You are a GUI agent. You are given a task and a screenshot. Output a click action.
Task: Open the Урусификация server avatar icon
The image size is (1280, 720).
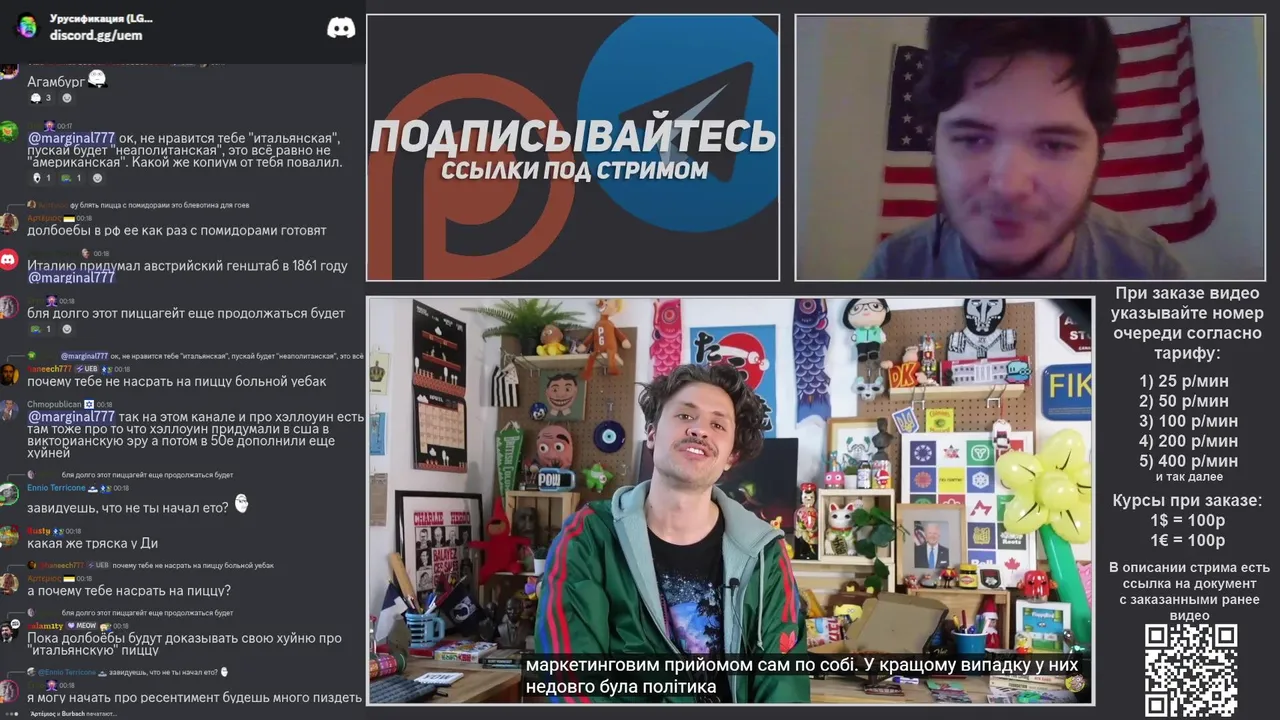pyautogui.click(x=27, y=27)
